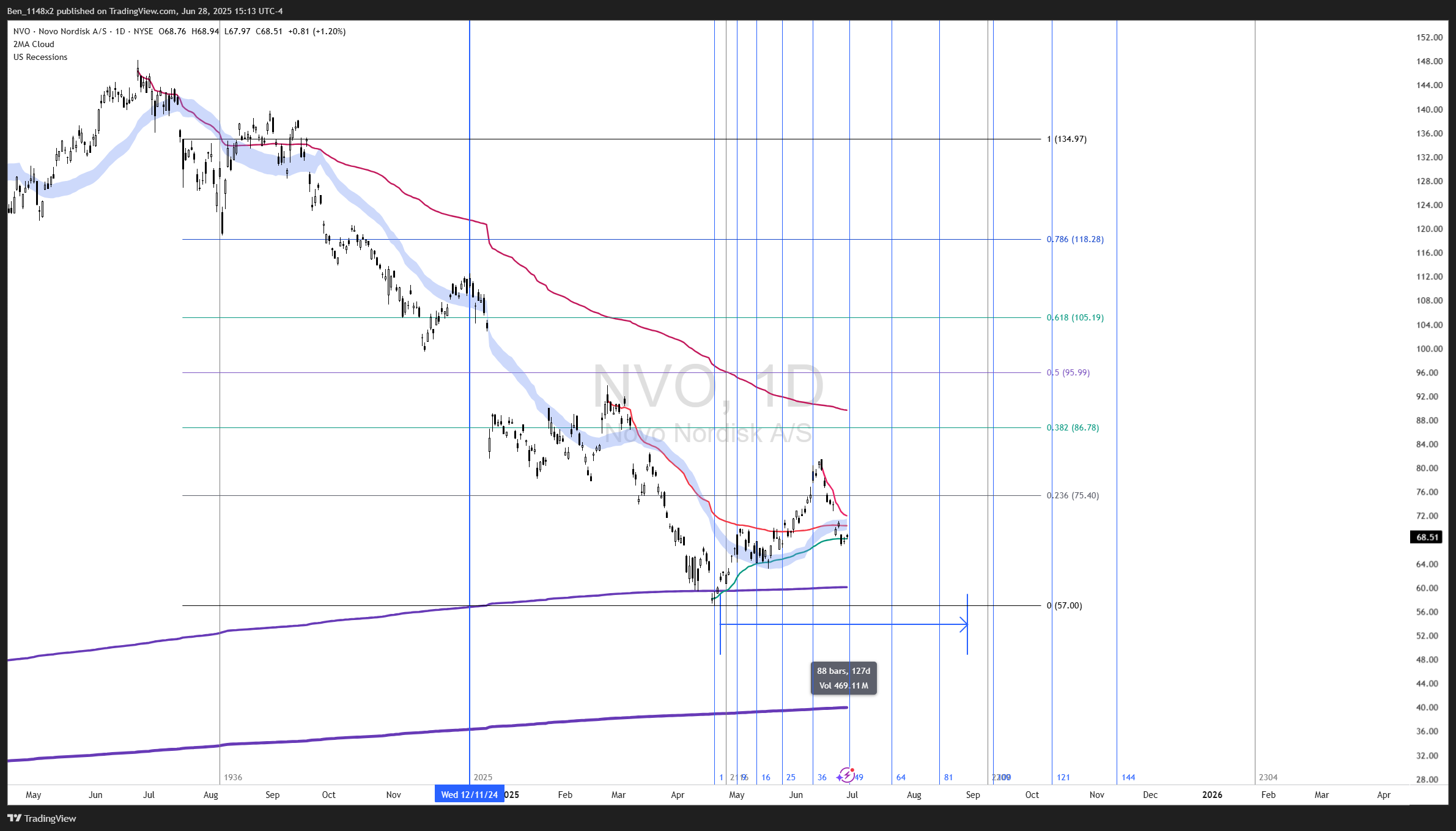The image size is (1456, 831).
Task: Select the 0.382 (86.78) retracement label
Action: 1073,427
